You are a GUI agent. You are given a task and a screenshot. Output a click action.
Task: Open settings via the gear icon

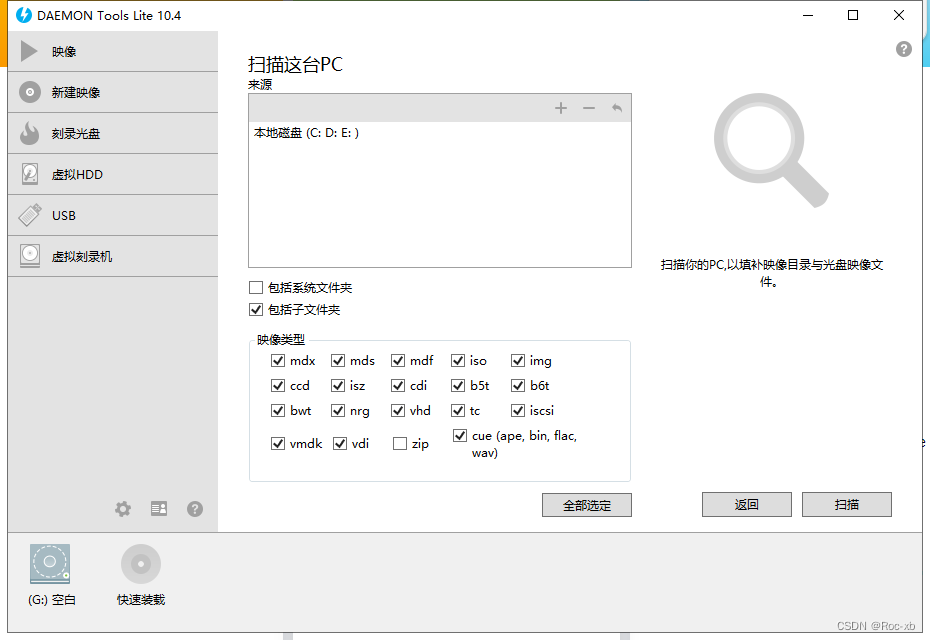[123, 508]
